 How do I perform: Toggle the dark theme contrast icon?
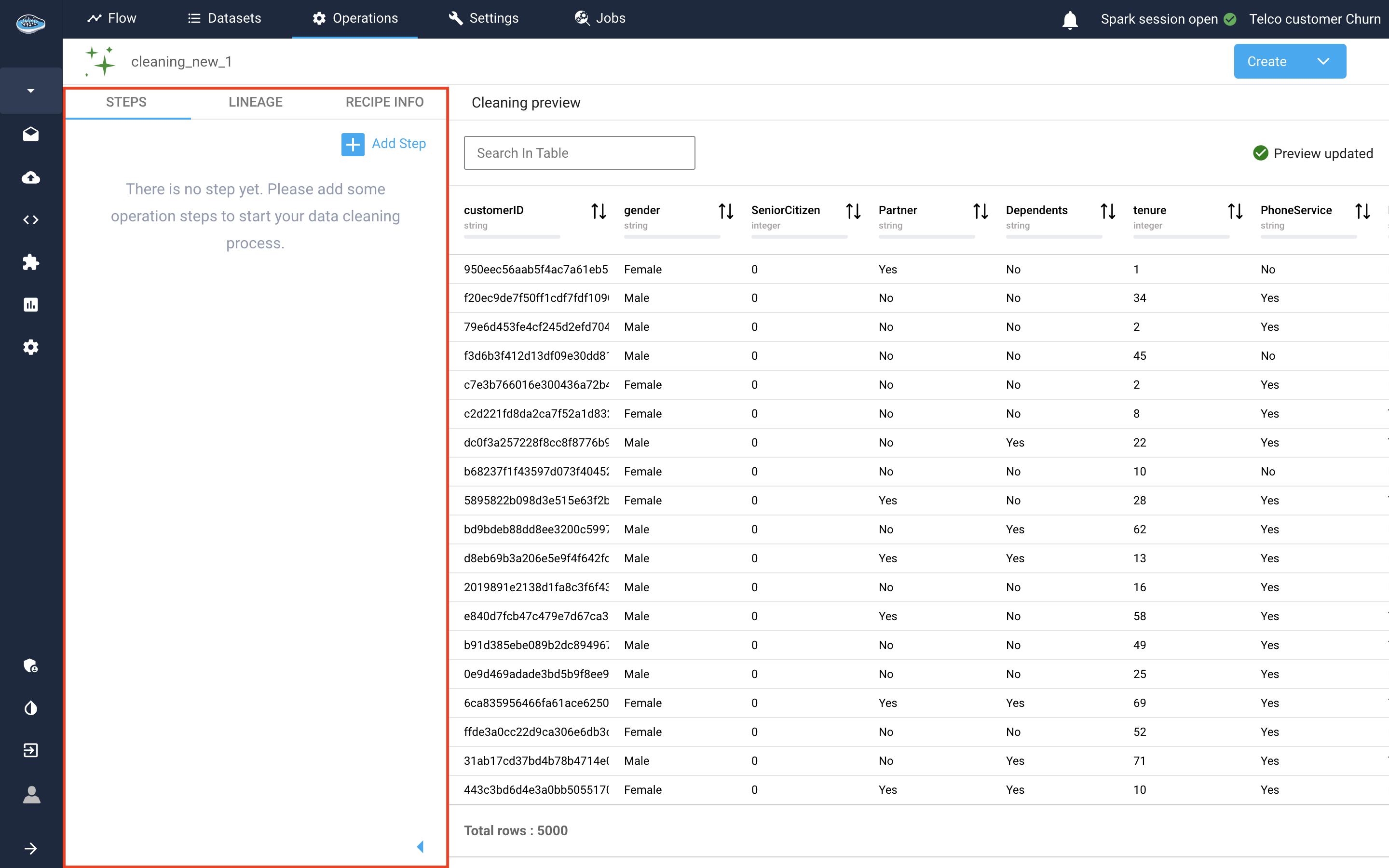click(x=30, y=708)
